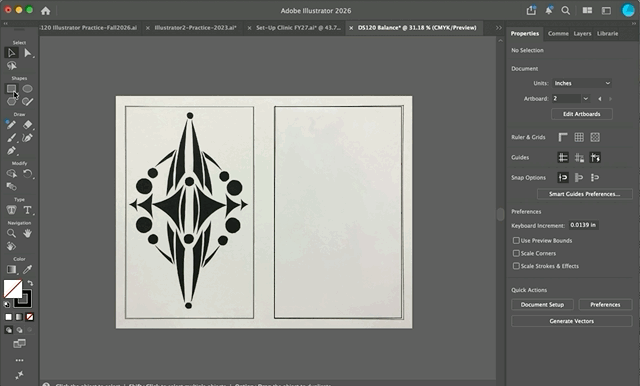
Task: Switch to Set-Up Clinic FY27.ai tab
Action: 298,28
